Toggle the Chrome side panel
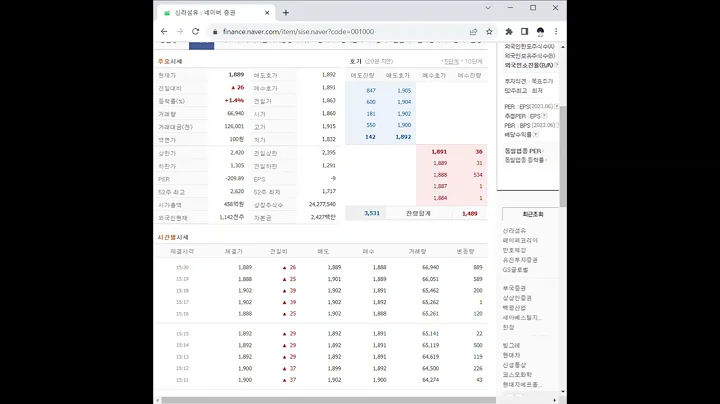 tap(524, 32)
